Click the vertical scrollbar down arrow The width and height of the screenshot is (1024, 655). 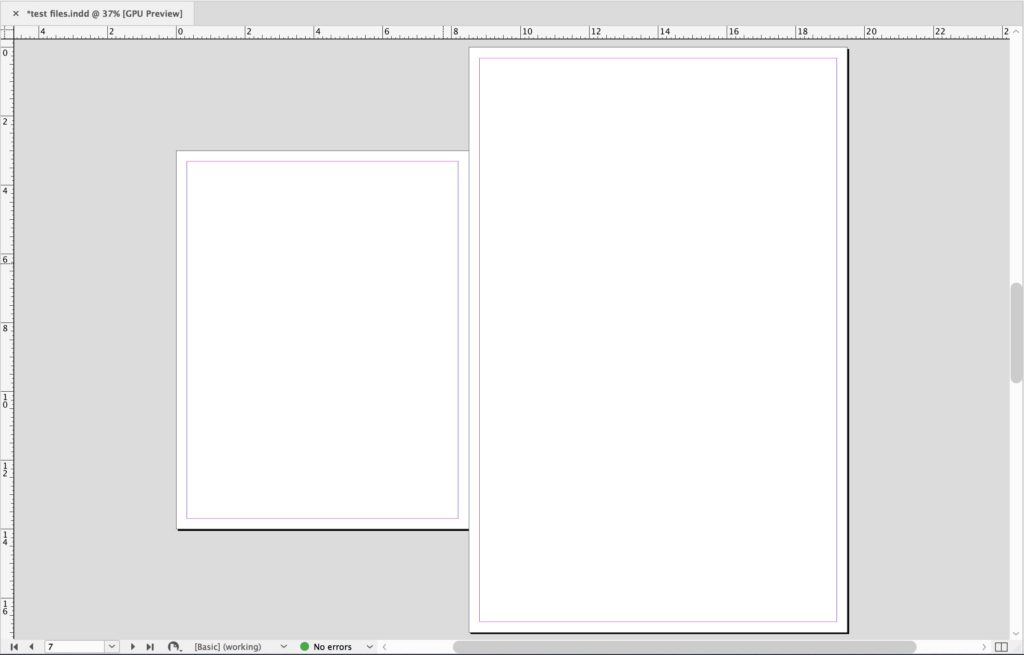(x=1016, y=631)
